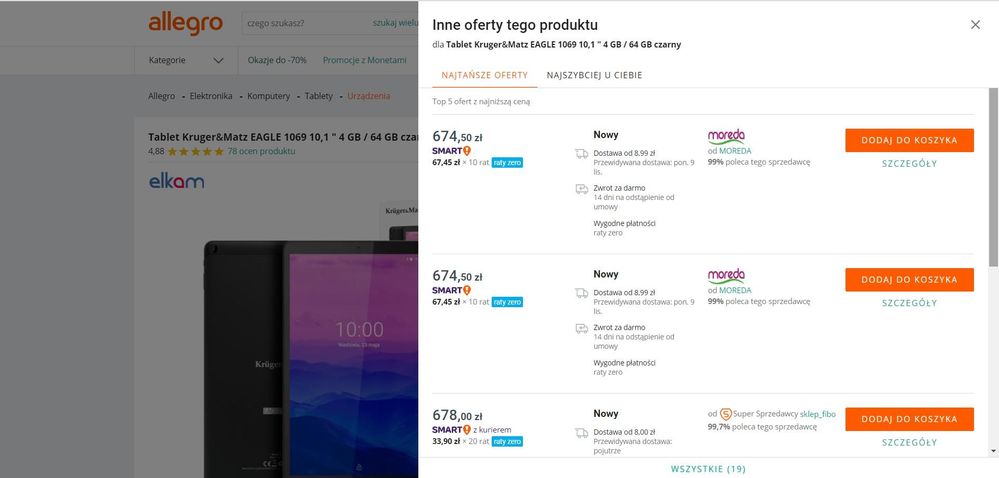Viewport: 999px width, 478px height.
Task: Open Szczegóły for second moreda offer
Action: (x=909, y=303)
